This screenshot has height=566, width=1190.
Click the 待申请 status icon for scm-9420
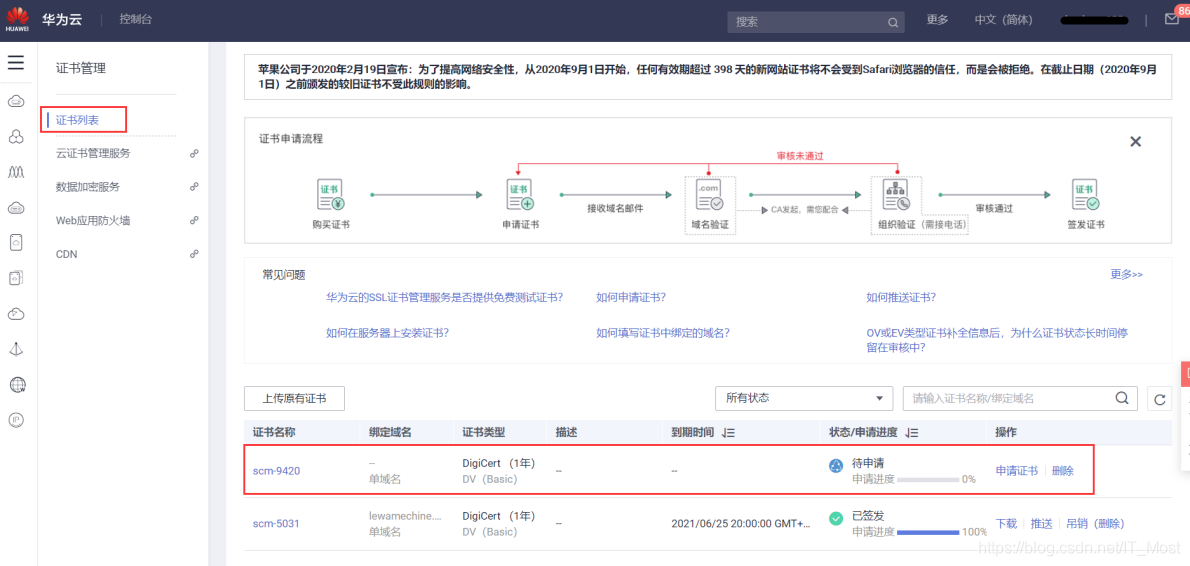coord(836,466)
